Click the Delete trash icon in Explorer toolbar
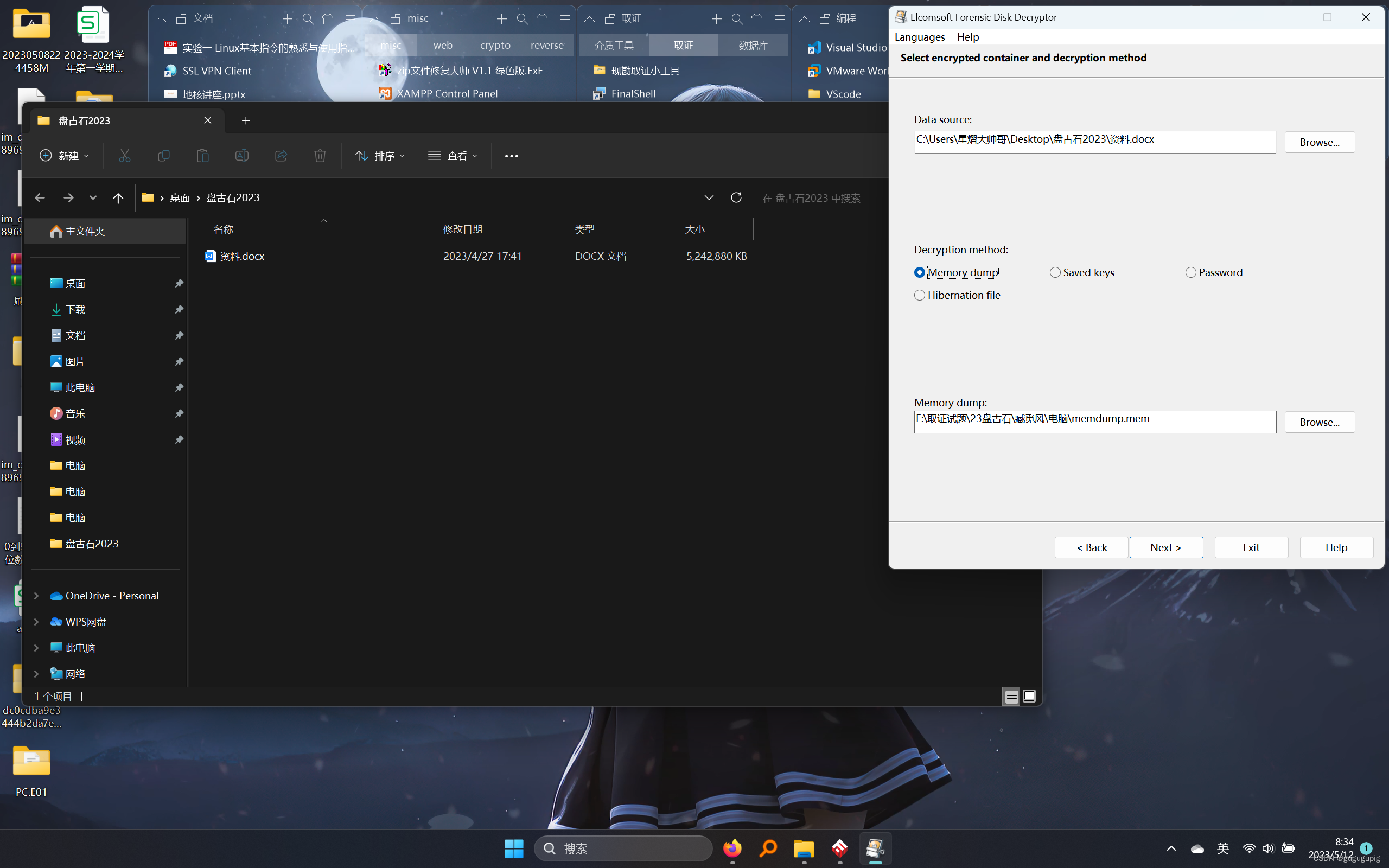Screen dimensions: 1389x868 (320, 156)
